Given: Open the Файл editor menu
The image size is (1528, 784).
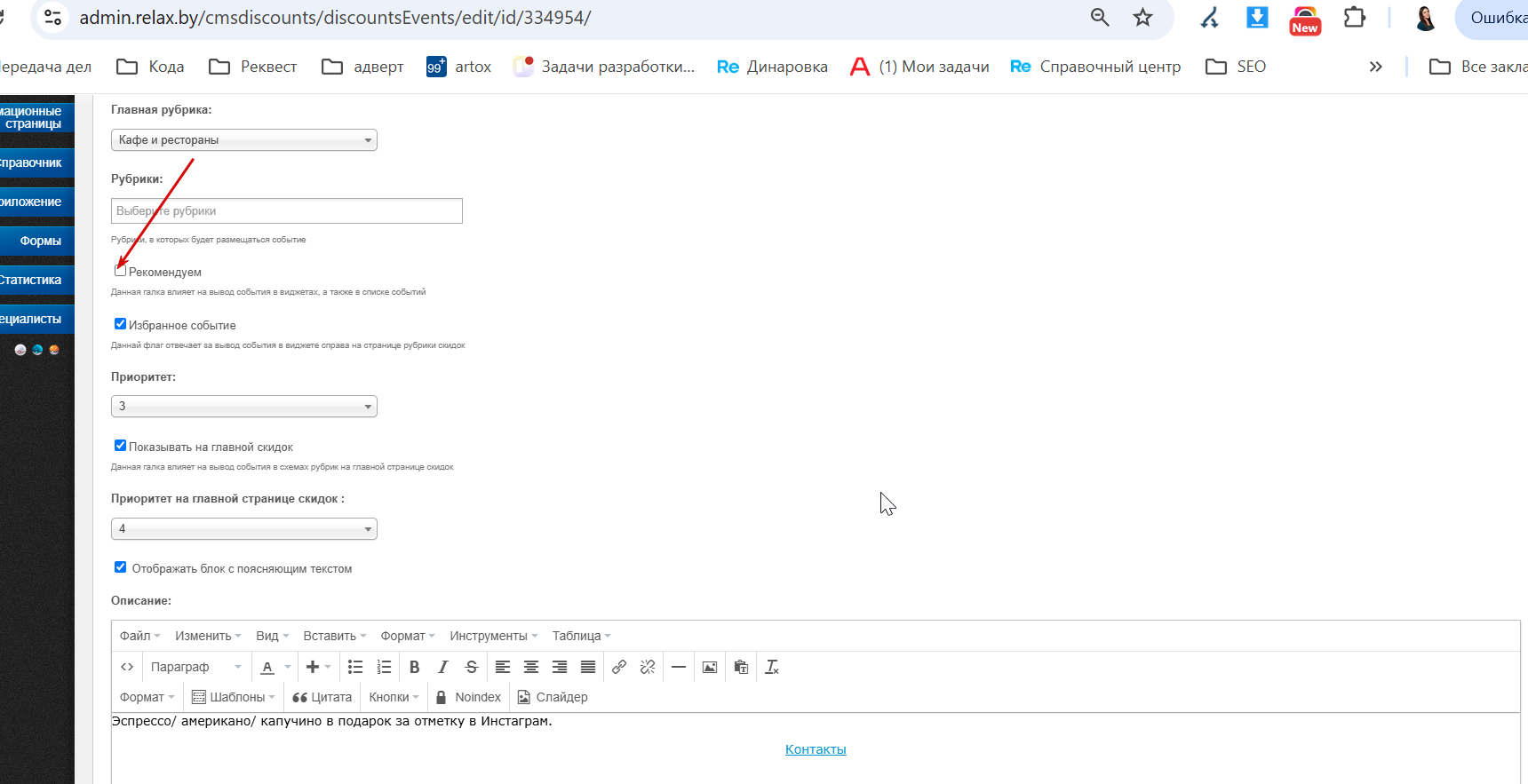Looking at the screenshot, I should click(139, 636).
